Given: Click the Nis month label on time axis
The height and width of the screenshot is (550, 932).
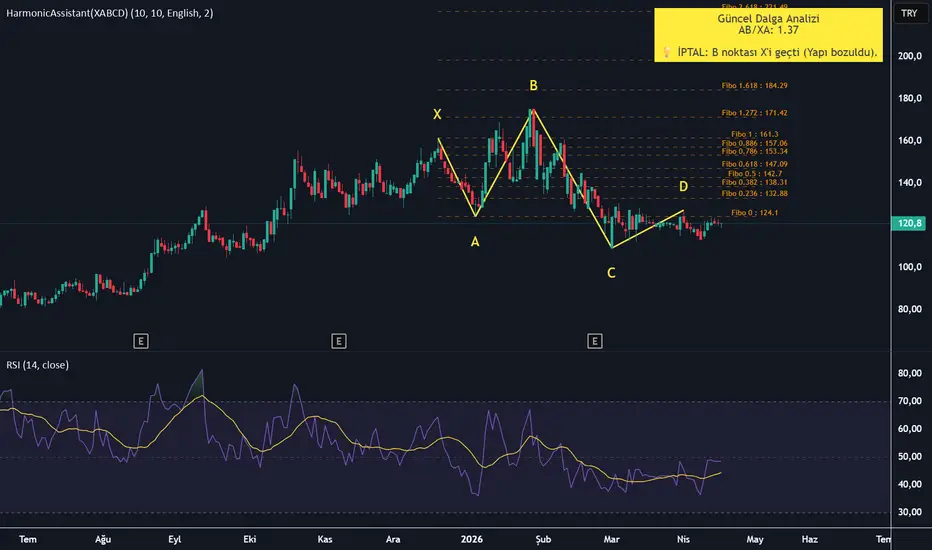Looking at the screenshot, I should tap(684, 539).
